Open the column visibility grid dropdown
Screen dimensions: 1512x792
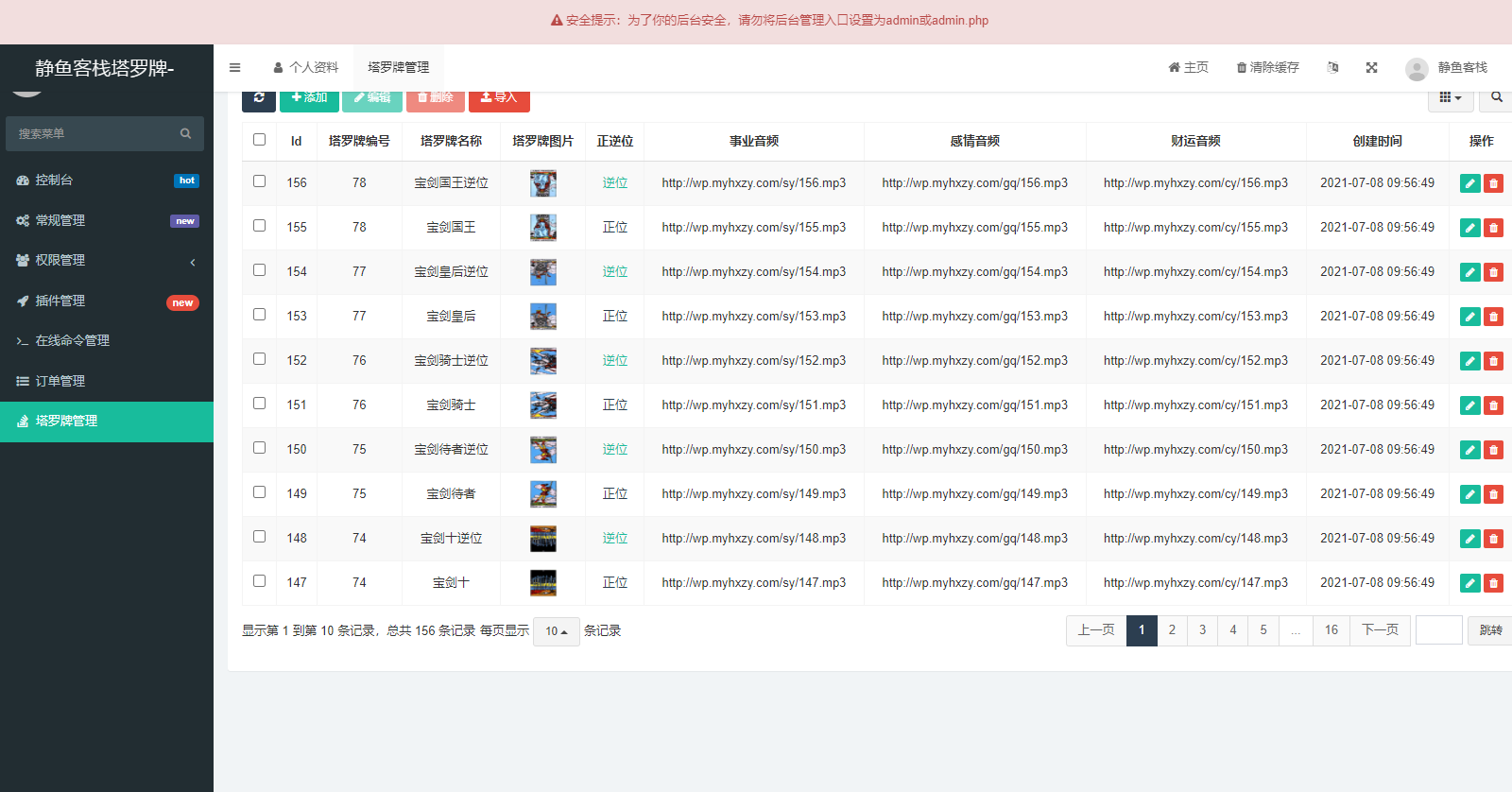[x=1450, y=97]
